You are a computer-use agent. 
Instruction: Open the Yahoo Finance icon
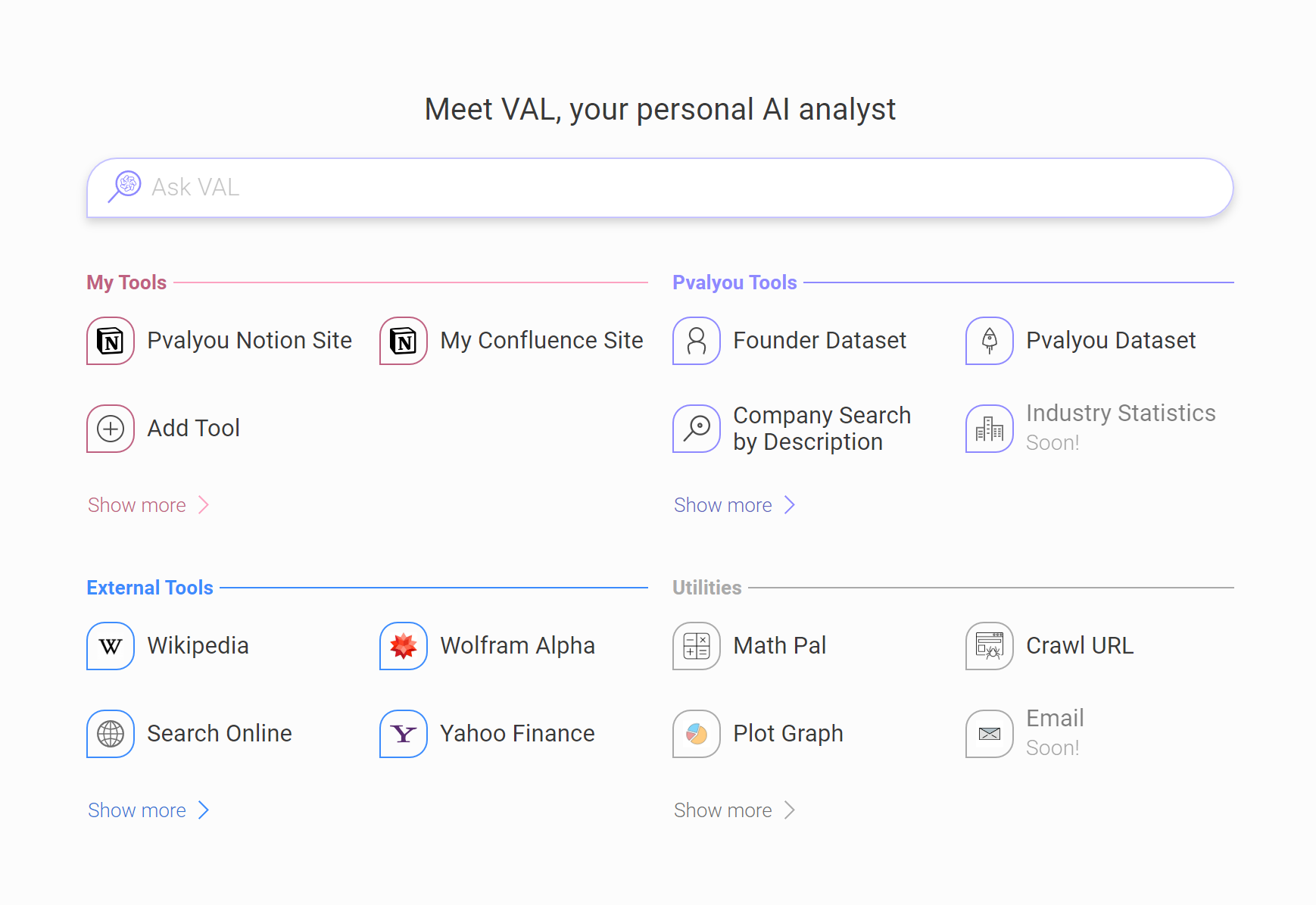point(404,734)
